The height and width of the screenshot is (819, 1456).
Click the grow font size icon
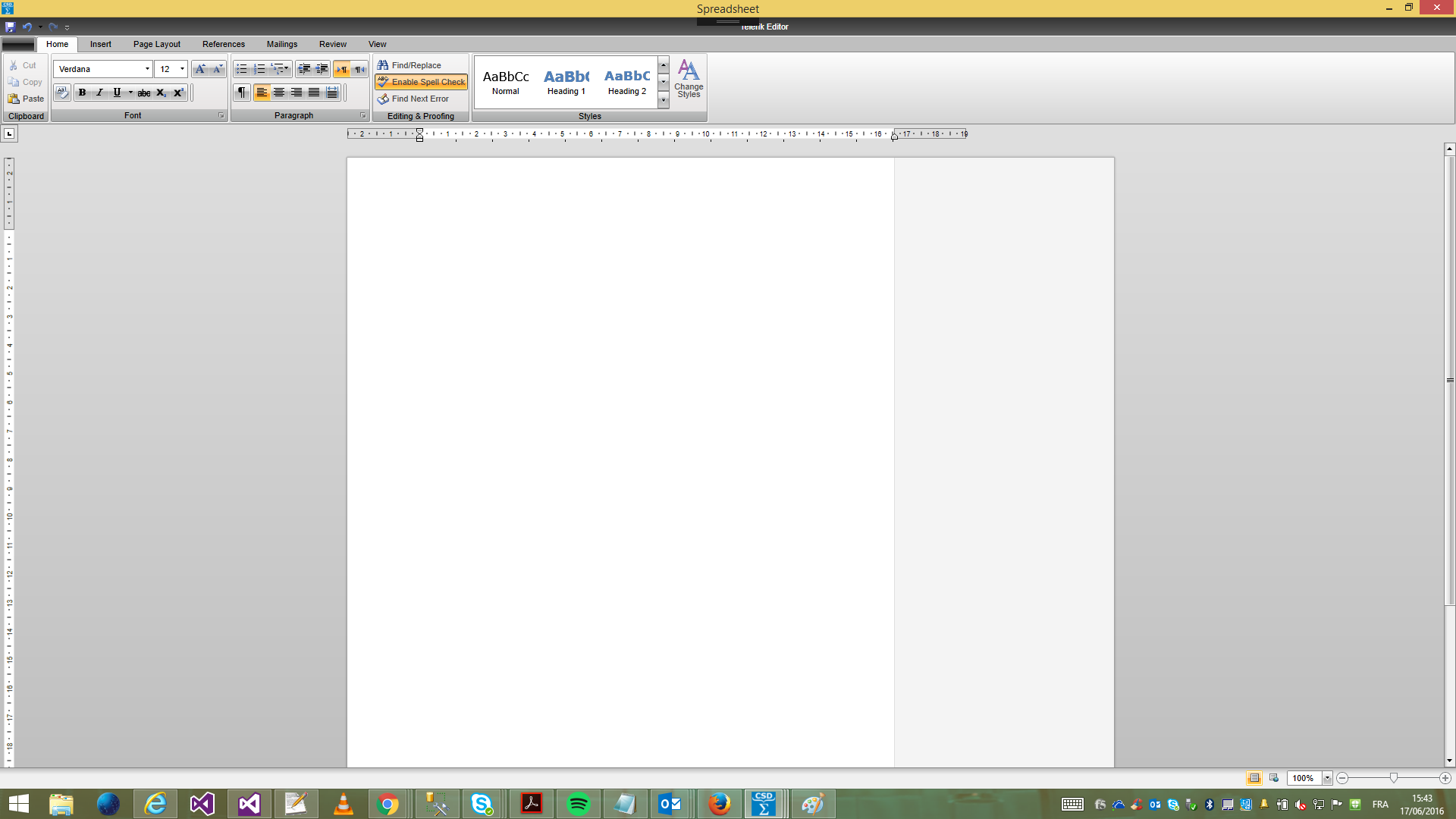200,69
